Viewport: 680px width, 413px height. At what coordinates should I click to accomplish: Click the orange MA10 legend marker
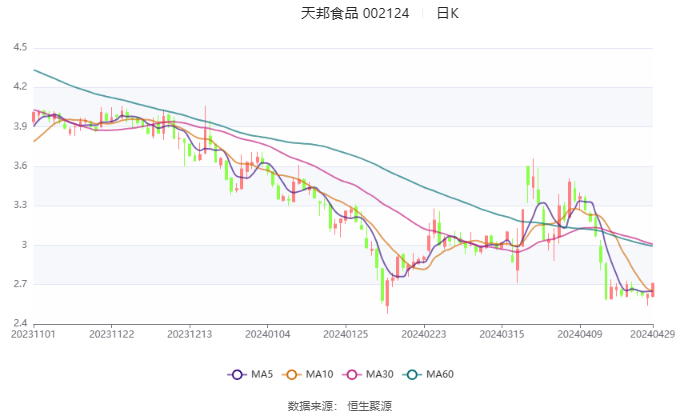[294, 374]
